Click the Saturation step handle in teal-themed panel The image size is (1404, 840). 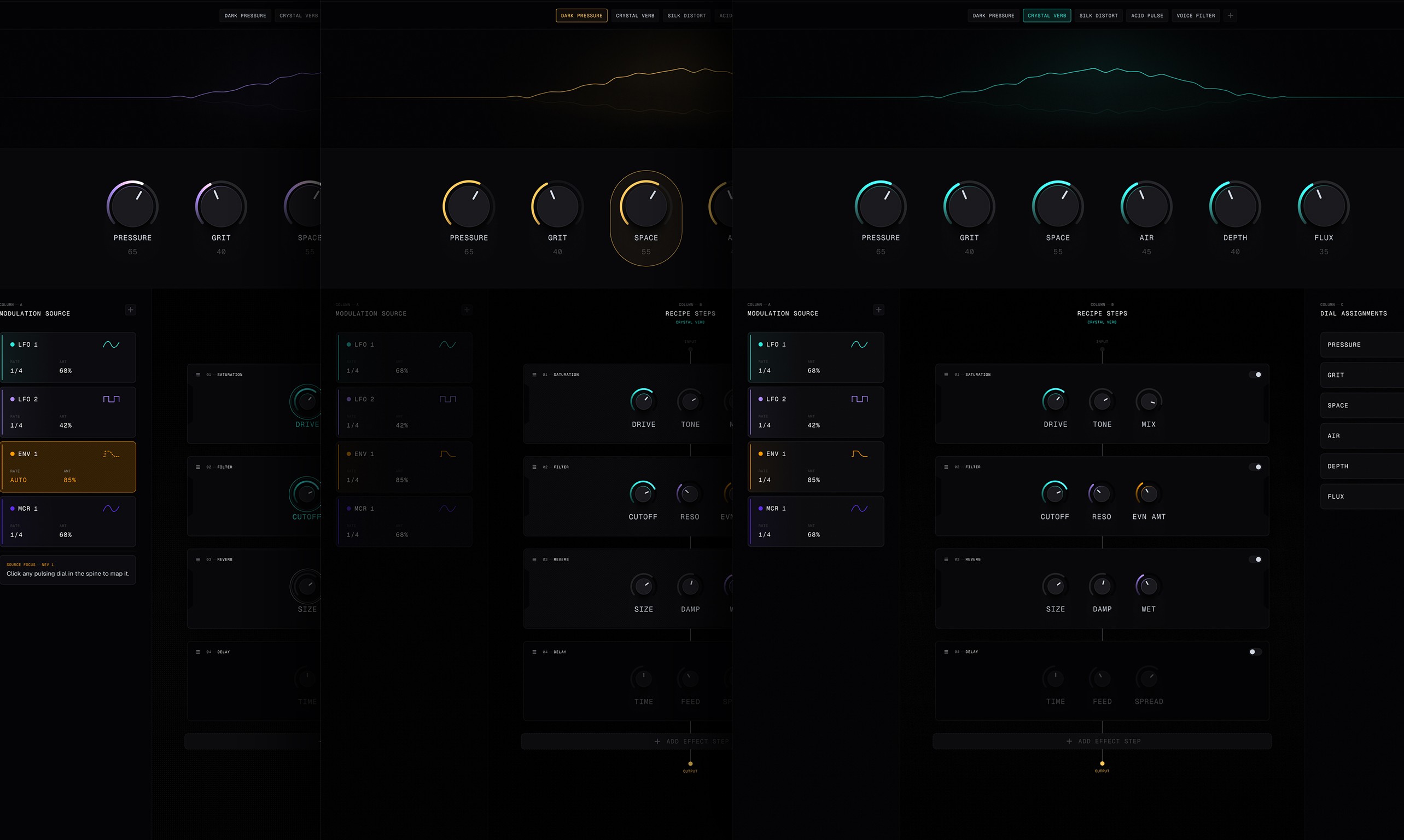click(x=946, y=375)
